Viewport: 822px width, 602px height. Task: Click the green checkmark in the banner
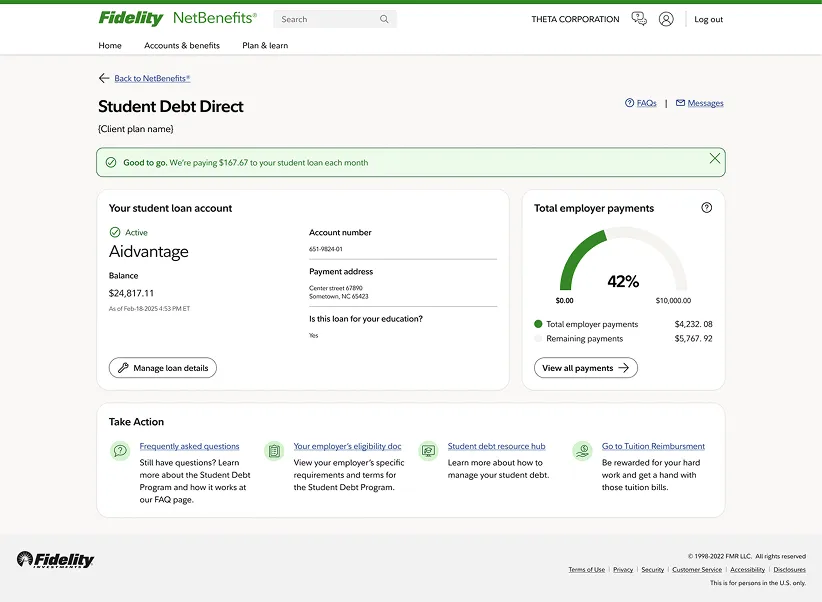point(111,163)
